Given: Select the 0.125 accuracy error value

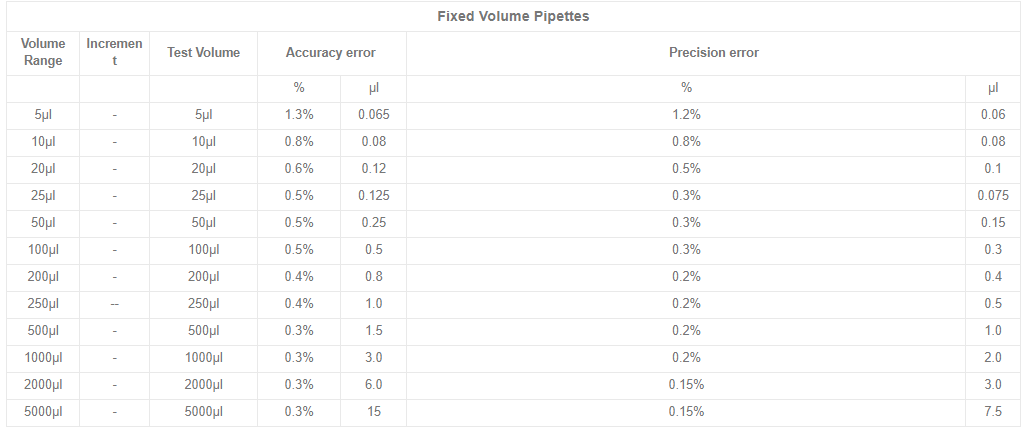Looking at the screenshot, I should coord(373,196).
